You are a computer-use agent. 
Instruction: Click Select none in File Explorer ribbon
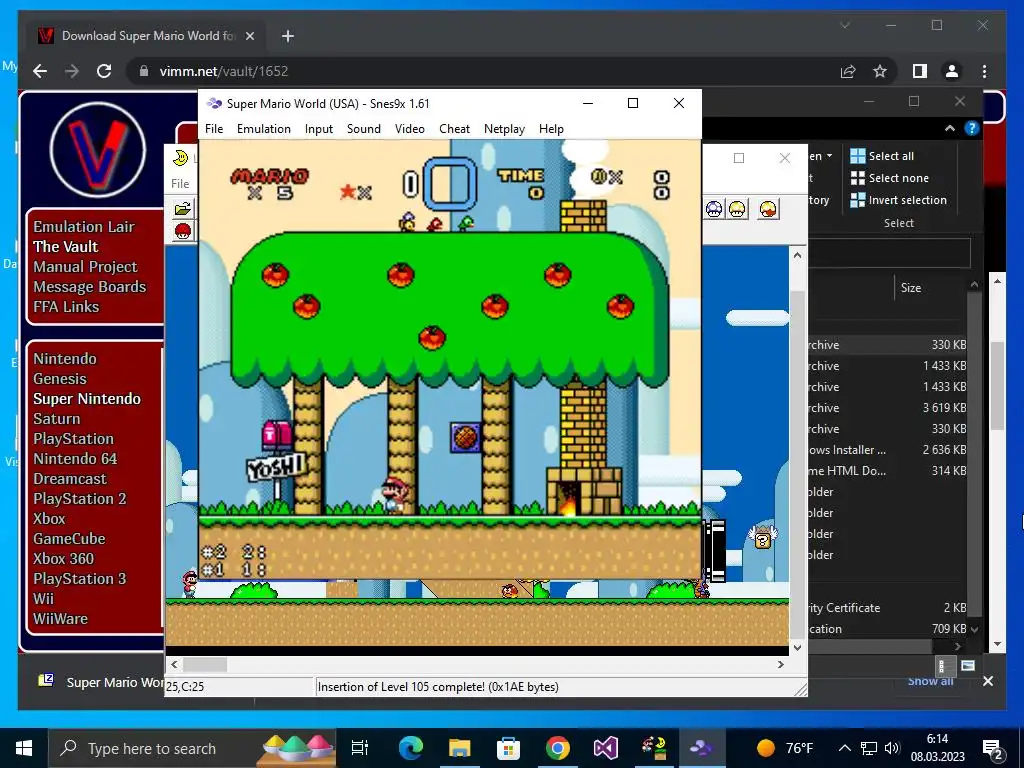click(889, 178)
